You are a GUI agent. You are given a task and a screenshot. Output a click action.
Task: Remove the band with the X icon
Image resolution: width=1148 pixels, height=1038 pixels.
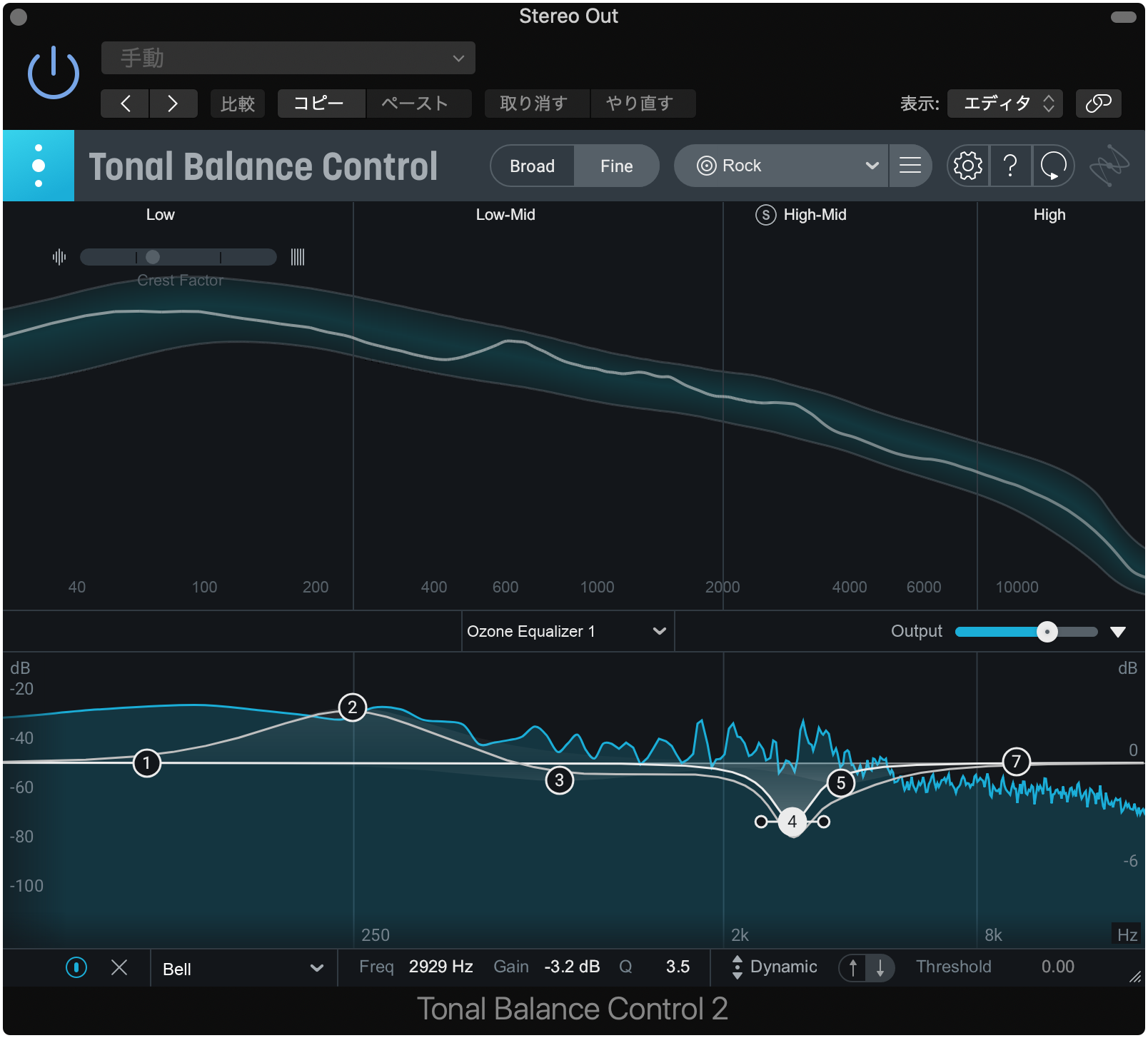[x=119, y=967]
